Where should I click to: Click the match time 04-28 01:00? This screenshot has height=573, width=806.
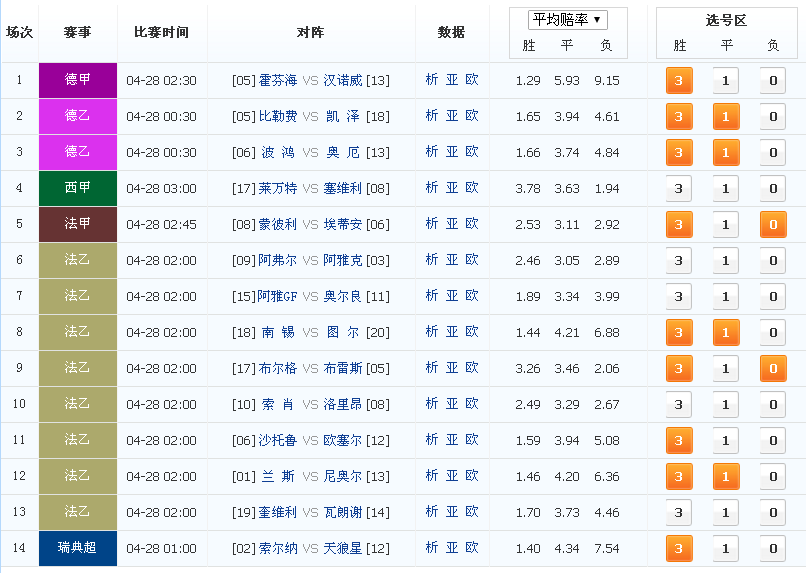coord(161,548)
